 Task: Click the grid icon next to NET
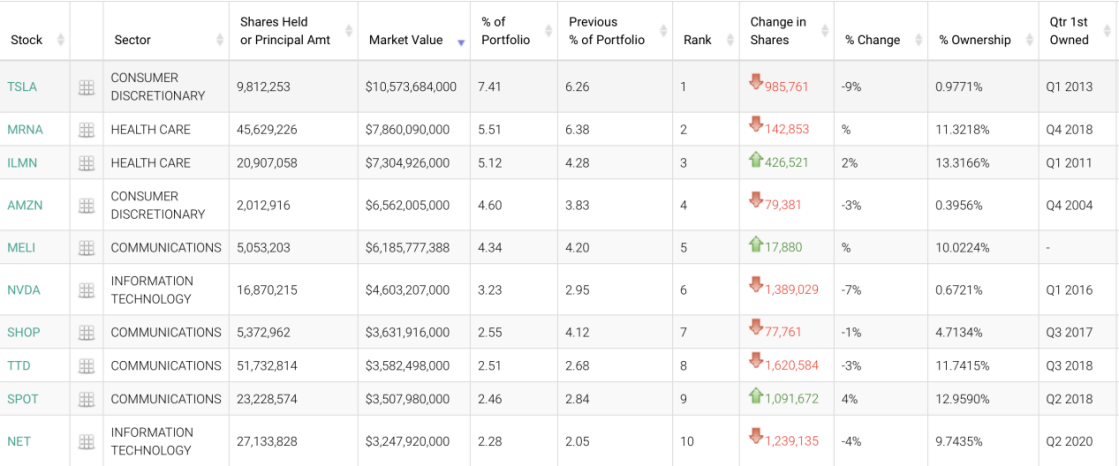[86, 441]
